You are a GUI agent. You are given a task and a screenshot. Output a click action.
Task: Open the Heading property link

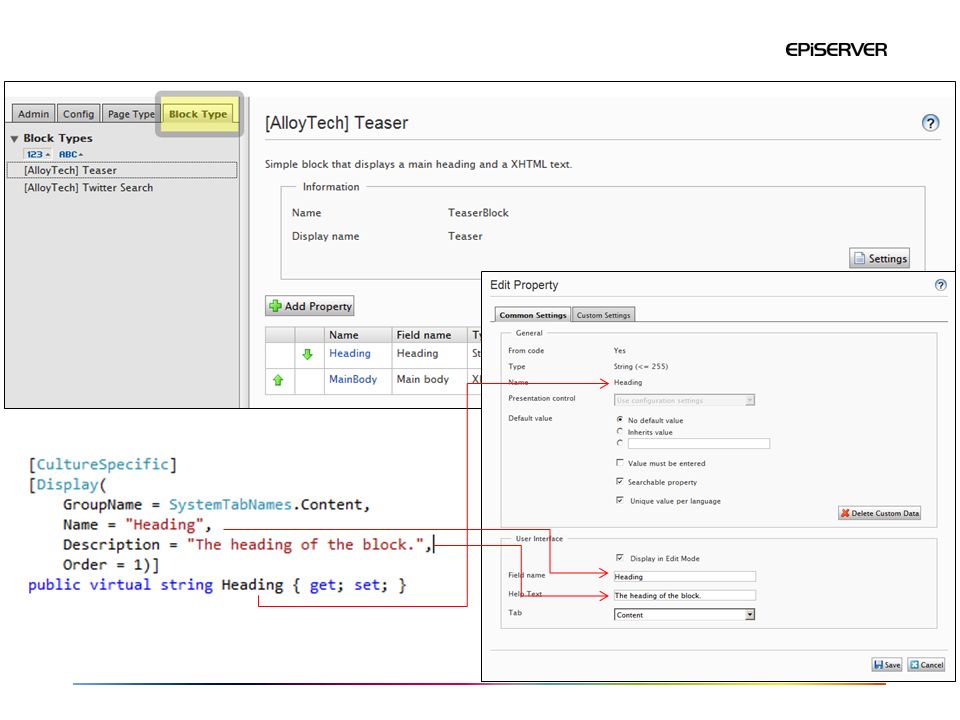[350, 353]
